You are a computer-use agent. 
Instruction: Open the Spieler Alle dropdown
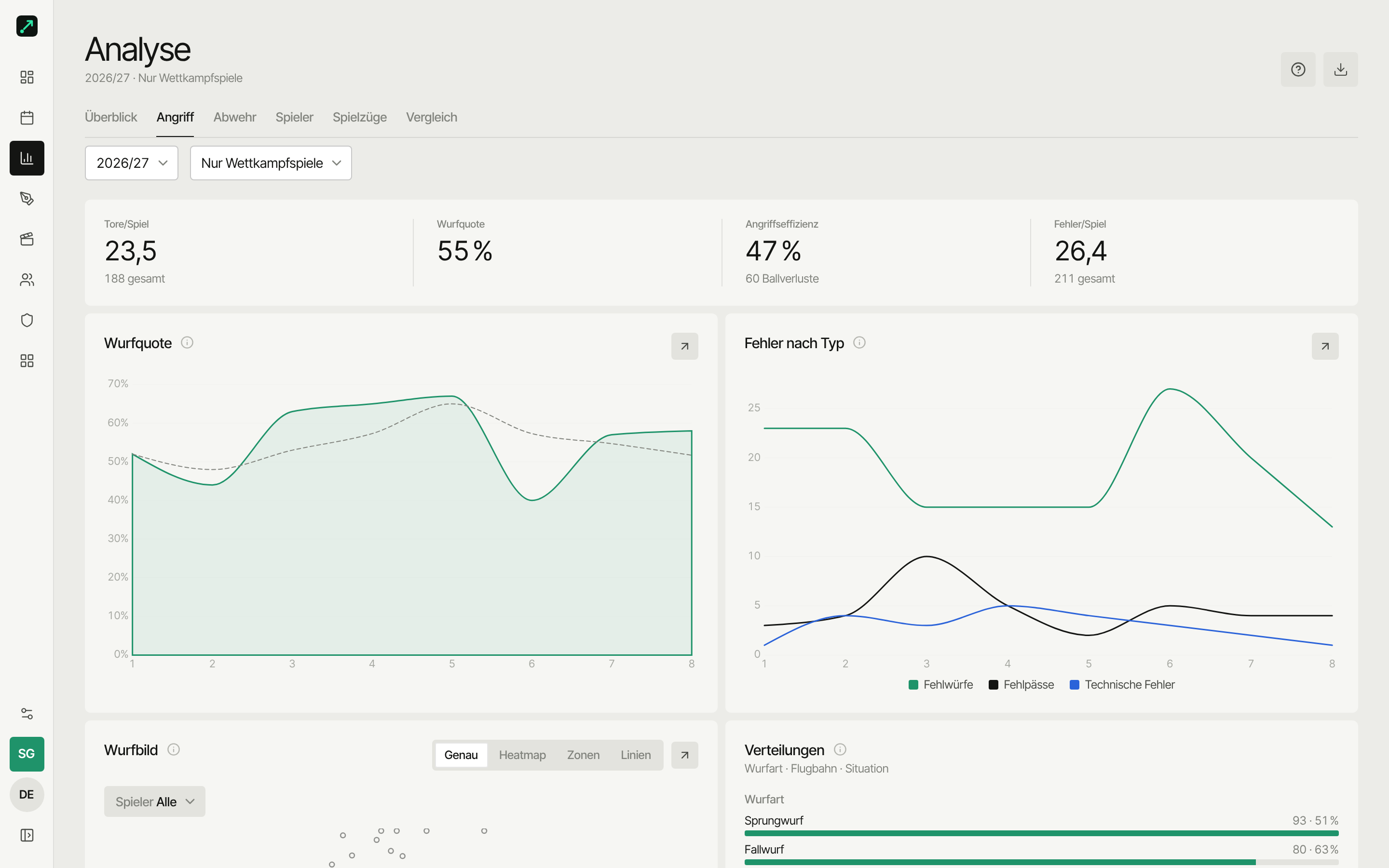click(x=154, y=801)
